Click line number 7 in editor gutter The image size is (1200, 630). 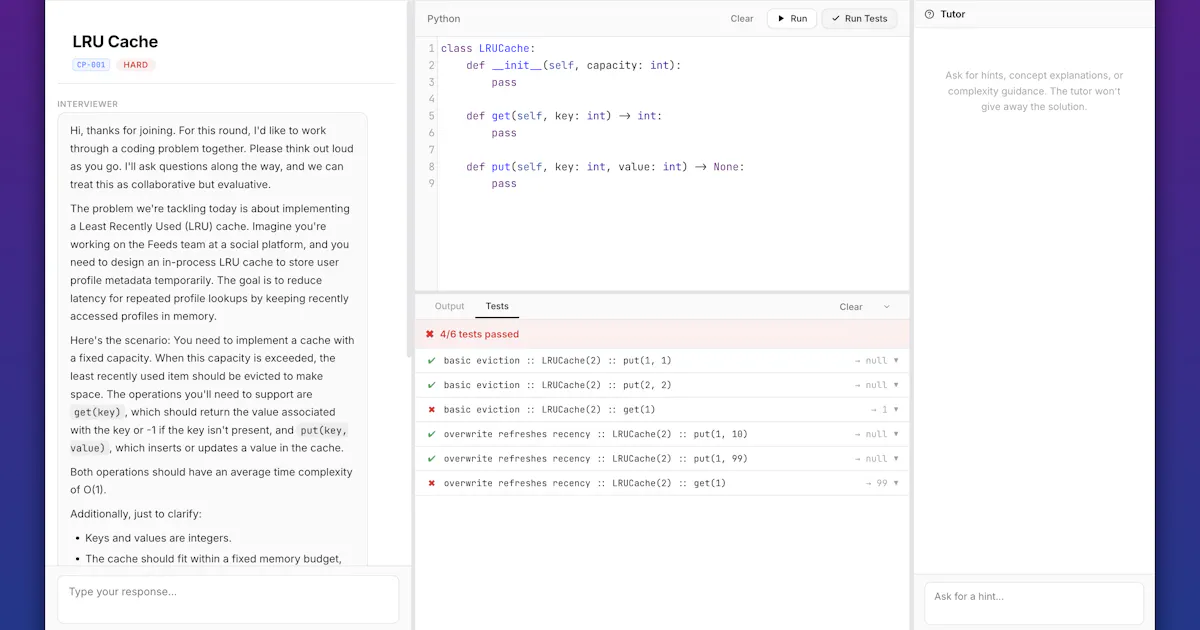[x=431, y=150]
